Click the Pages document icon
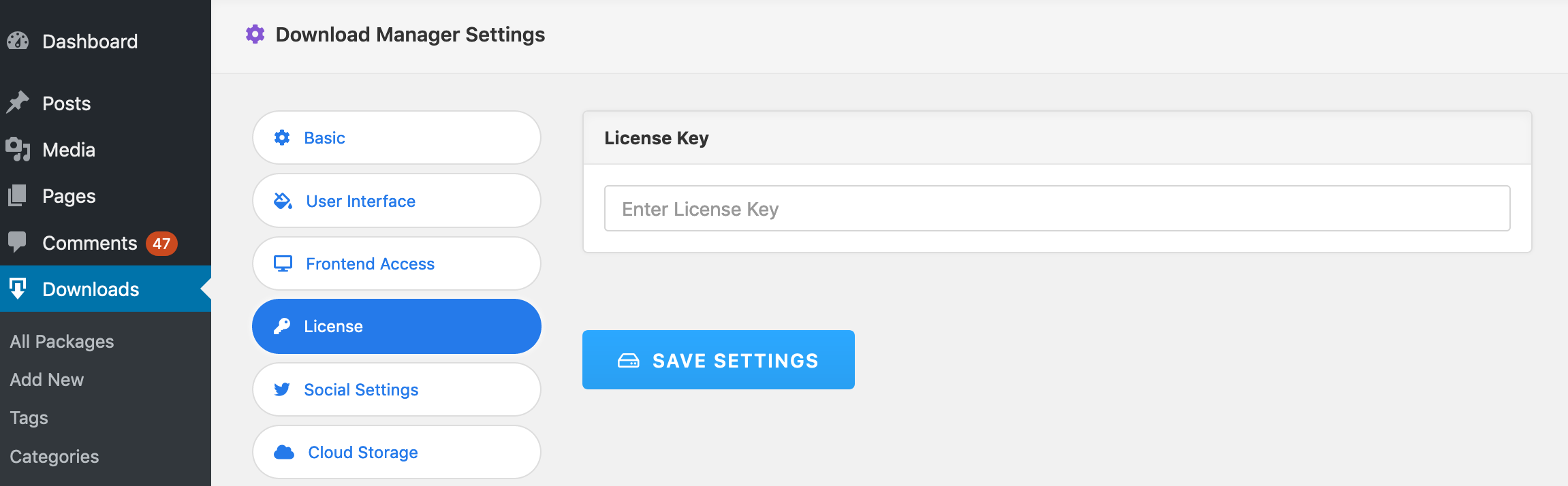This screenshot has width=1568, height=486. pyautogui.click(x=18, y=195)
